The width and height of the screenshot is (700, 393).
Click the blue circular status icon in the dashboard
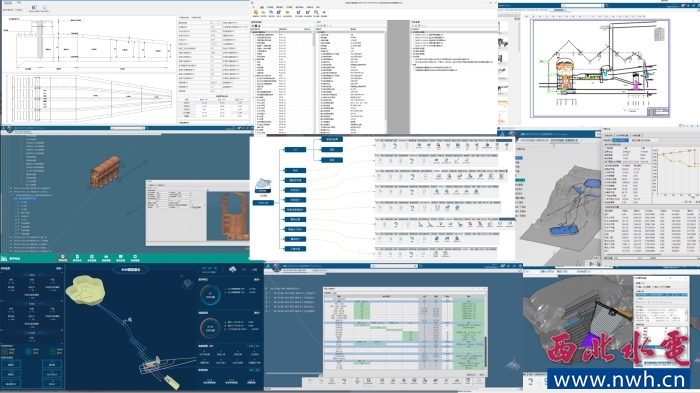click(x=28, y=351)
